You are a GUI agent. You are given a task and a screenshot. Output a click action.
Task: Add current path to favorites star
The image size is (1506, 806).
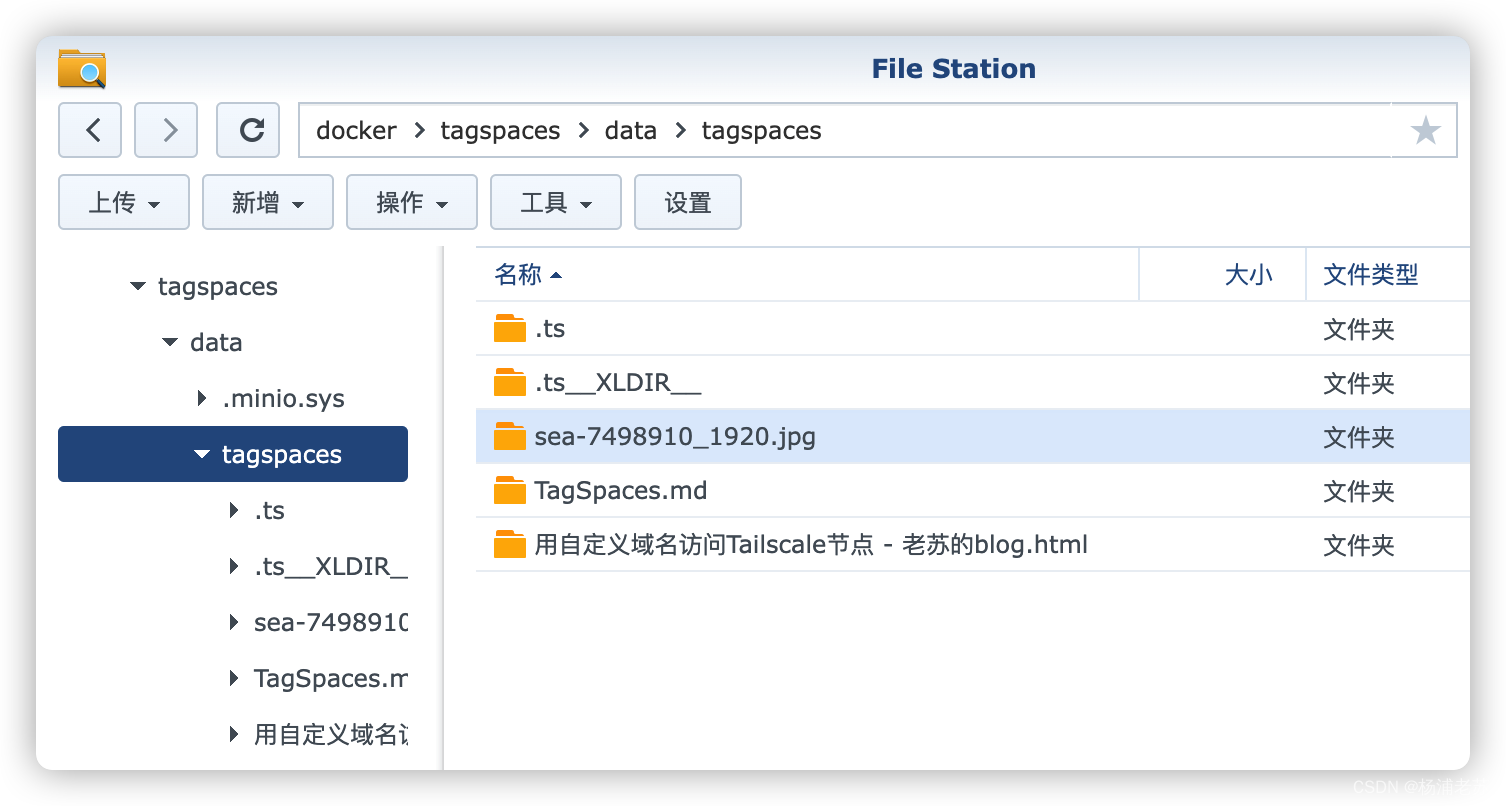(1425, 130)
